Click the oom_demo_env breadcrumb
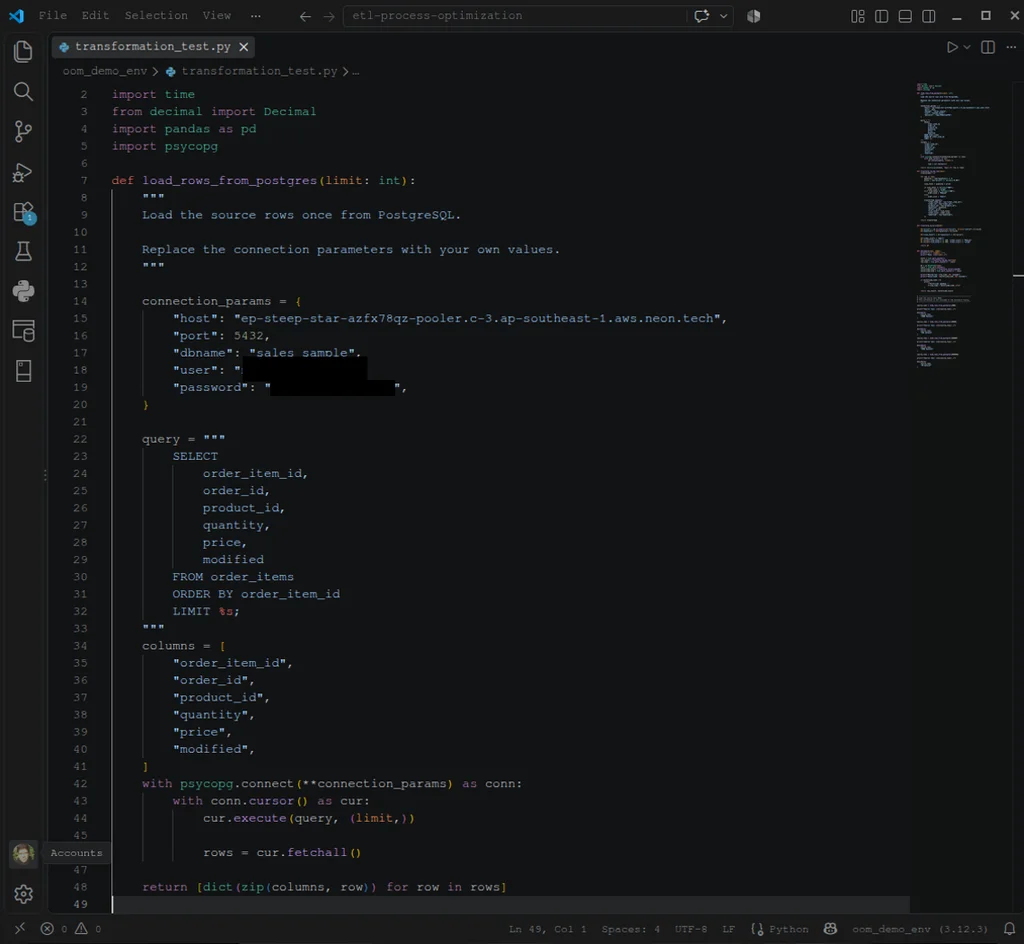Viewport: 1024px width, 944px height. [x=104, y=71]
